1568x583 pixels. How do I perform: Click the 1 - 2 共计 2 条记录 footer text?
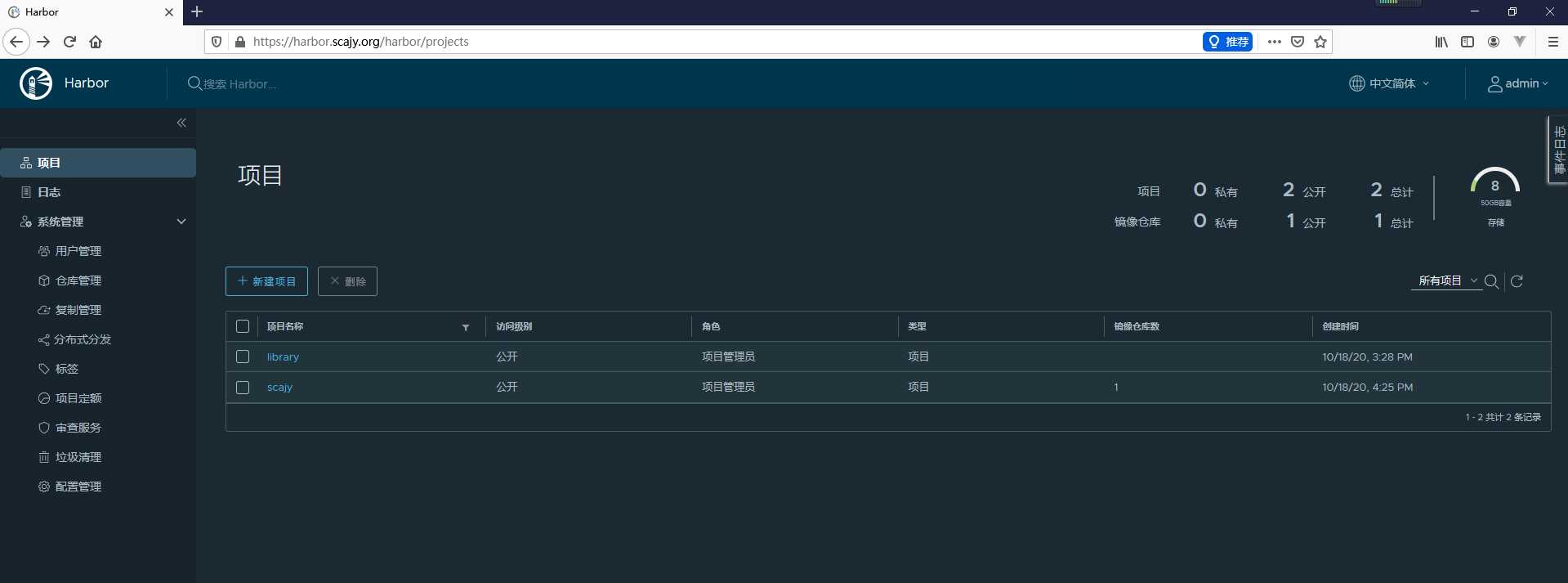[x=1503, y=417]
